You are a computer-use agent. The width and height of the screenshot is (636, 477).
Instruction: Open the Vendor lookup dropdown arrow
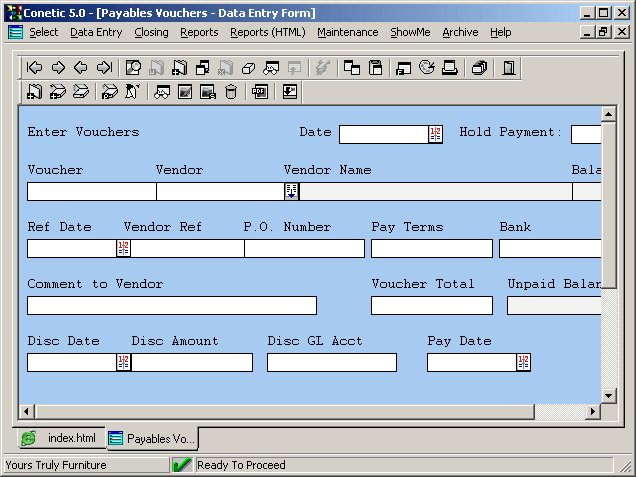[x=292, y=191]
